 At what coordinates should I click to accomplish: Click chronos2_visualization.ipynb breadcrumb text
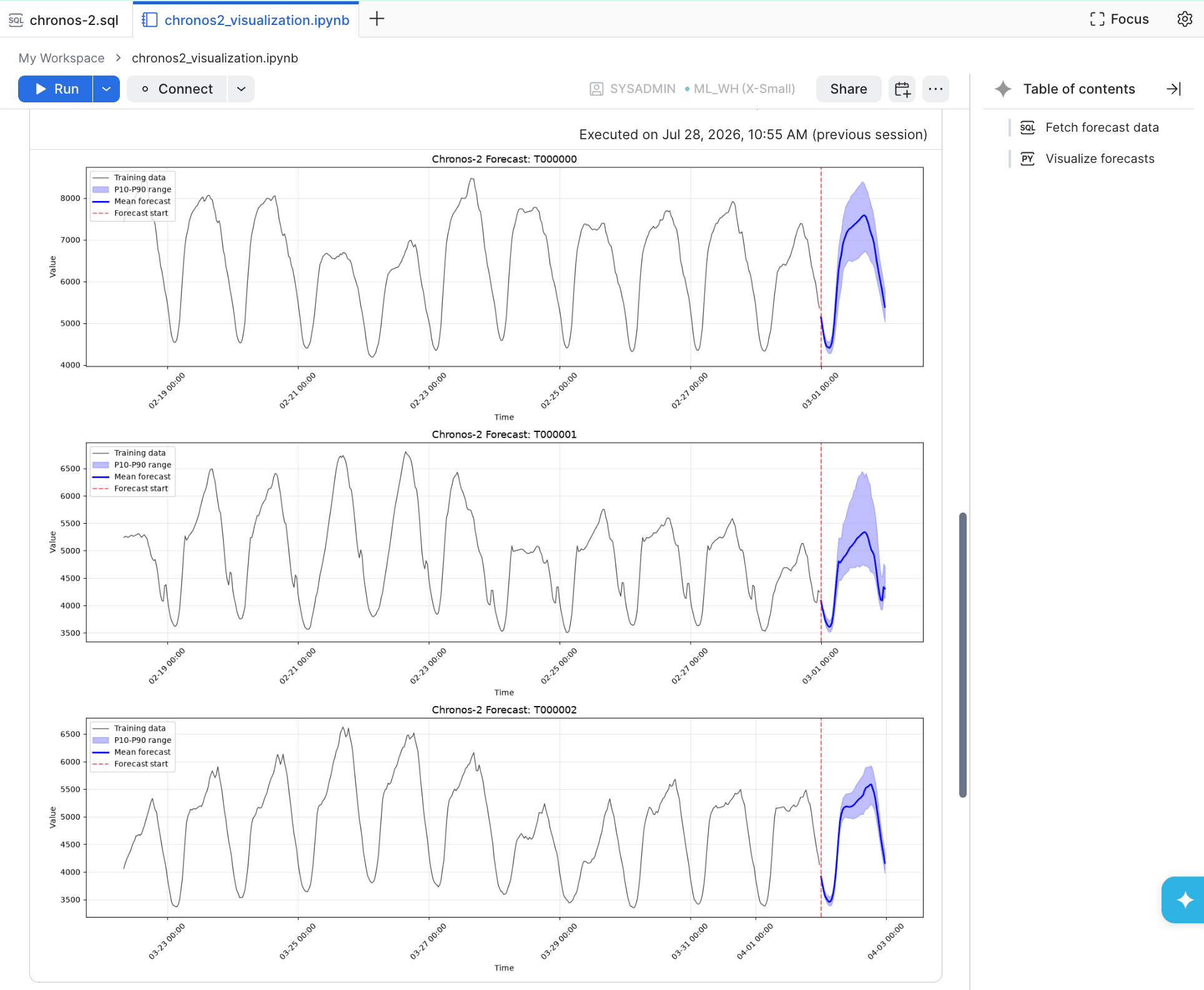[x=215, y=58]
